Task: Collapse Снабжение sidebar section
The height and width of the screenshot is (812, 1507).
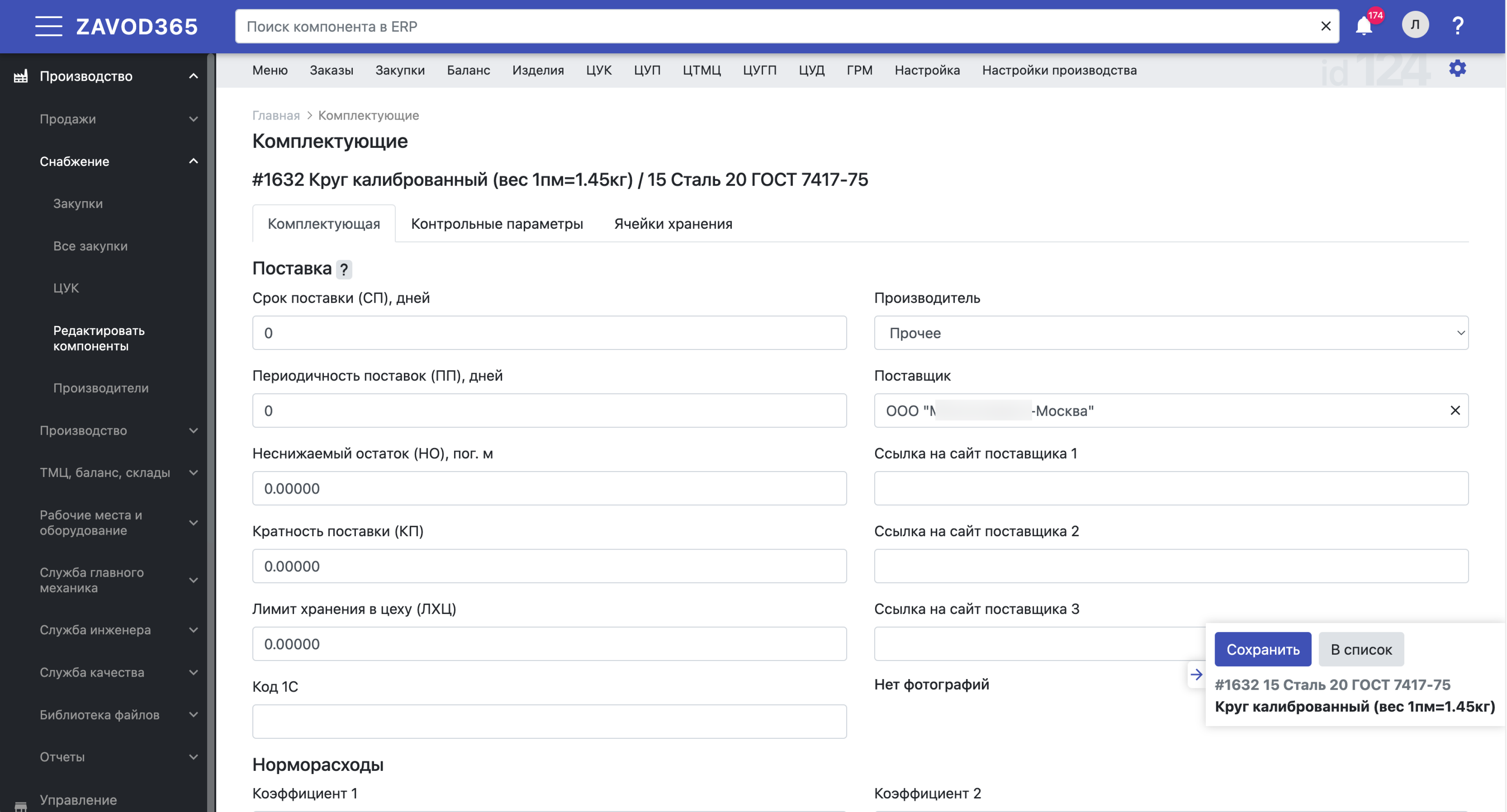Action: (x=117, y=161)
